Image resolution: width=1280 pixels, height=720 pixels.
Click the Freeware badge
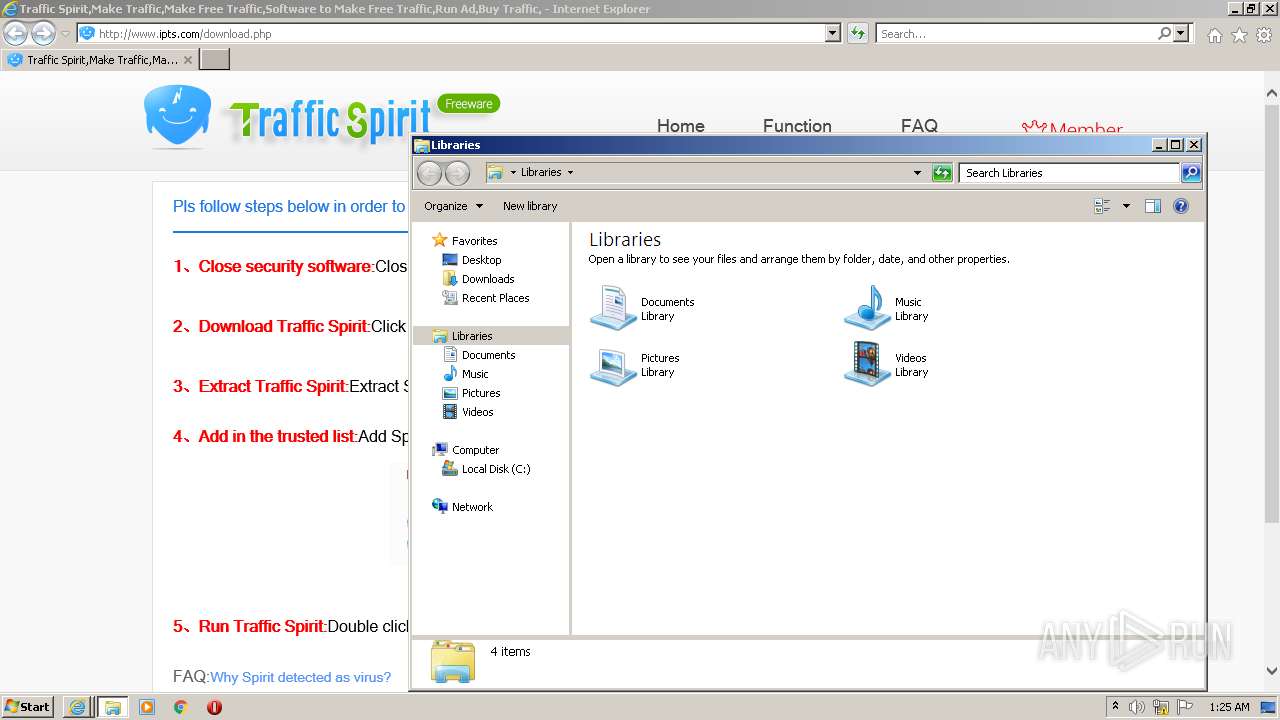(x=469, y=103)
